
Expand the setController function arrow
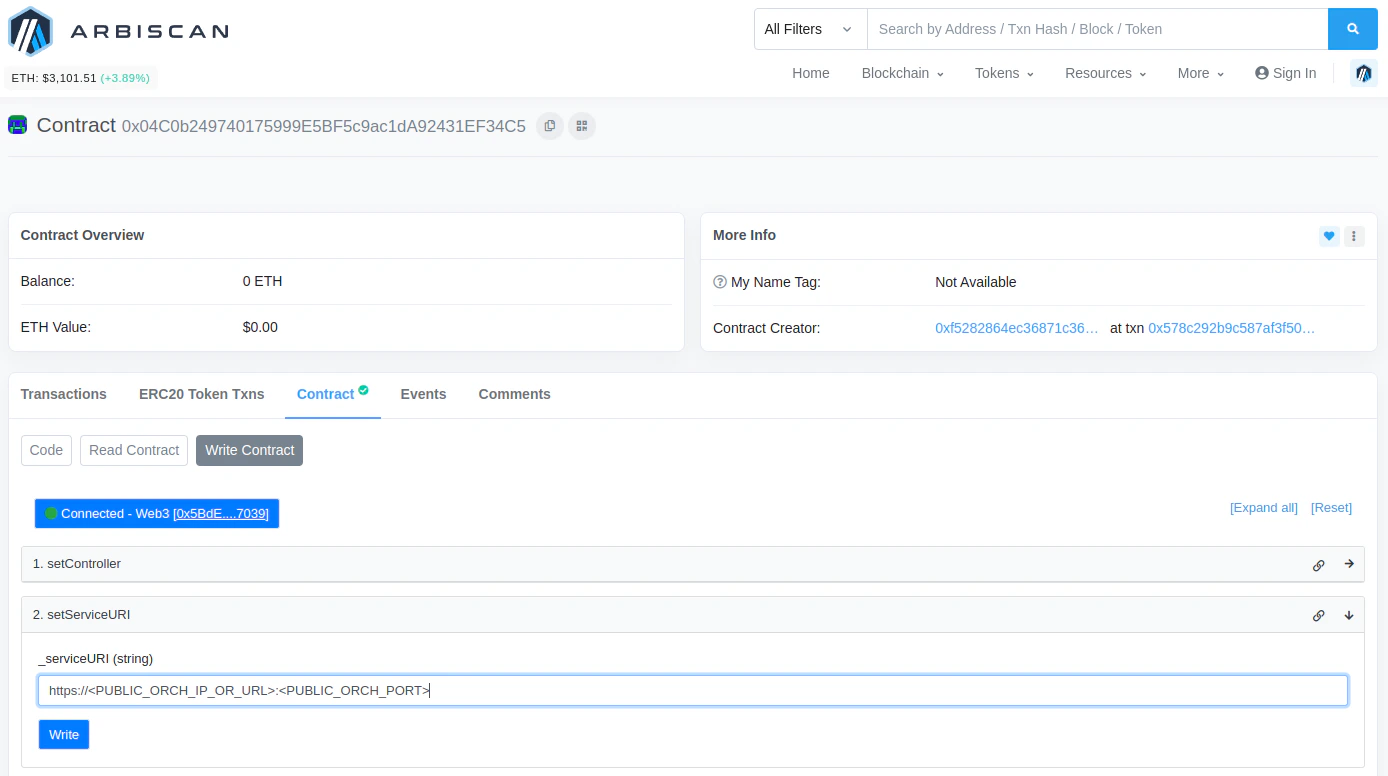(x=1349, y=564)
